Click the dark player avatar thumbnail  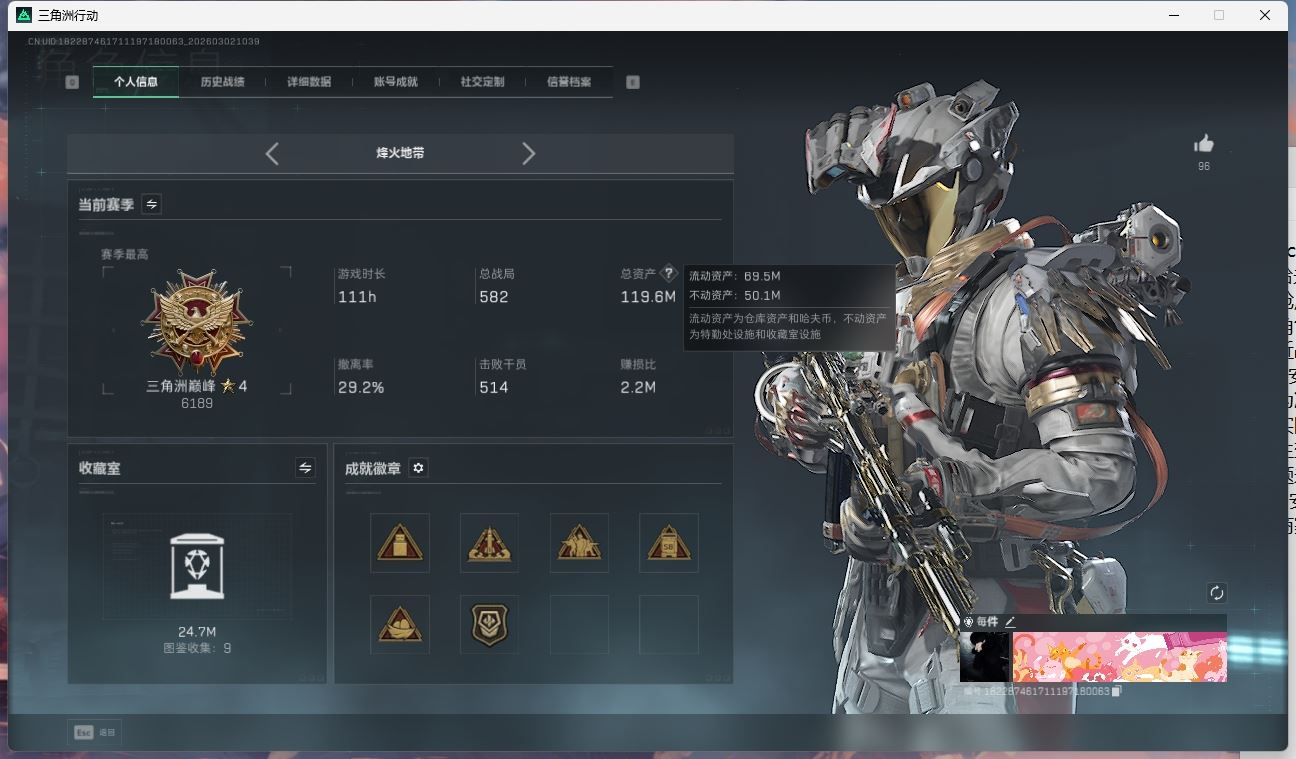pyautogui.click(x=985, y=657)
